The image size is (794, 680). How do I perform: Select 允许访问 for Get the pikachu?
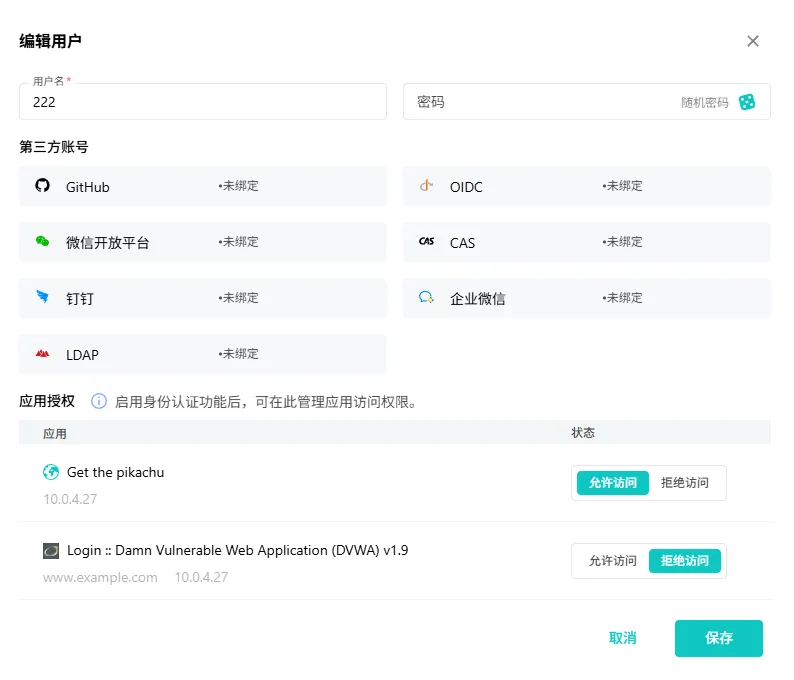[x=613, y=483]
